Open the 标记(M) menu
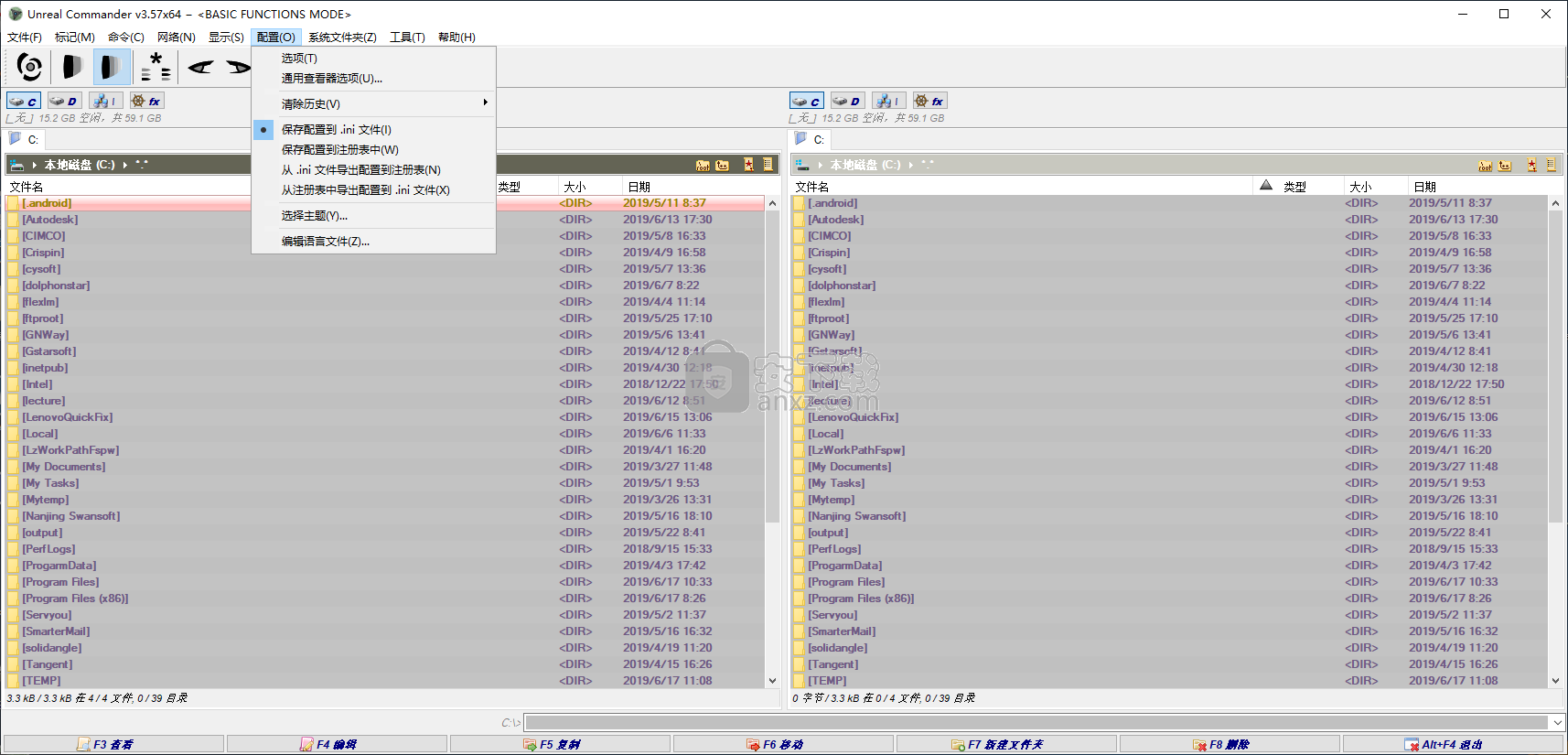The image size is (1568, 755). click(x=75, y=38)
